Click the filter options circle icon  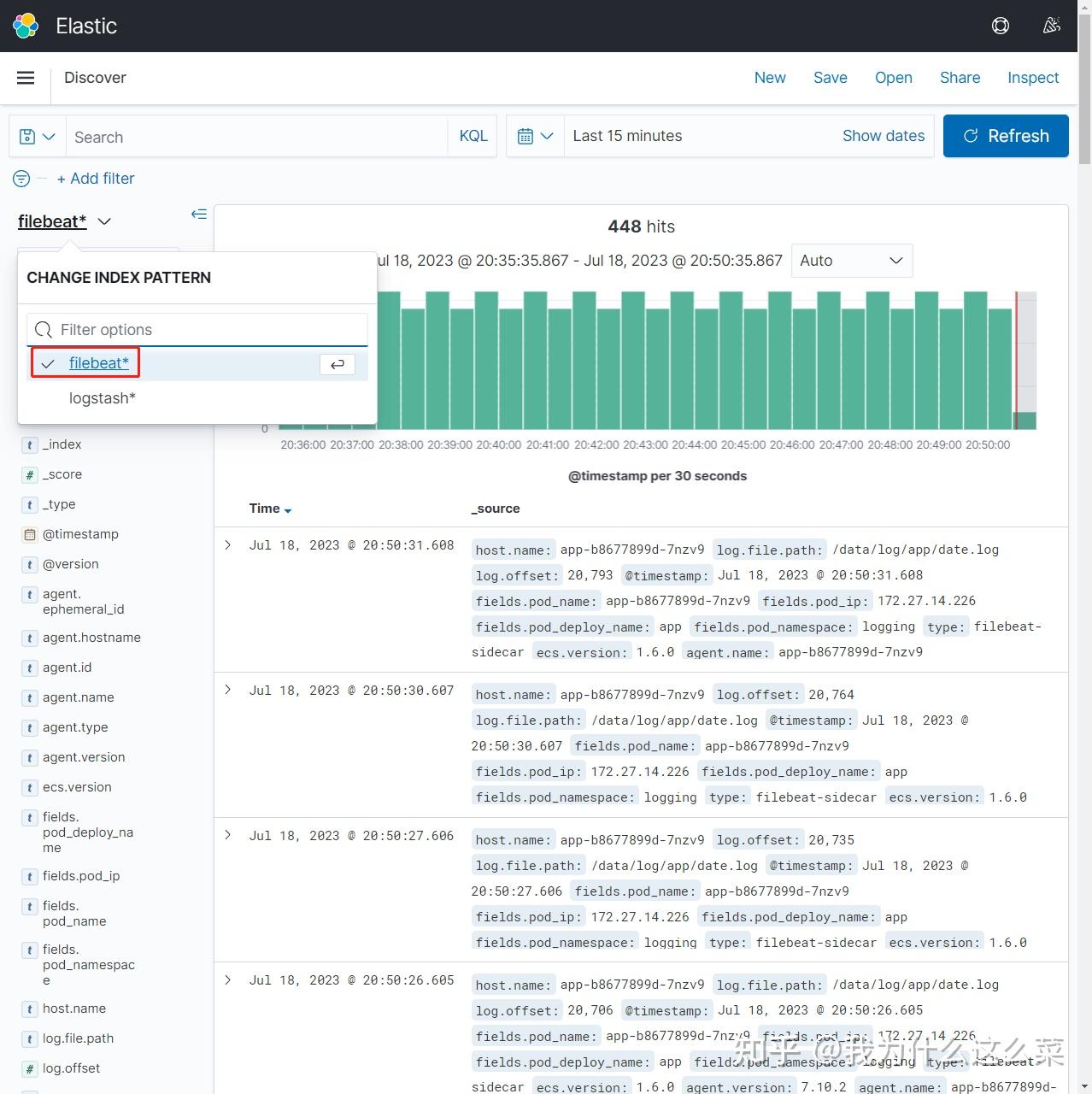21,179
